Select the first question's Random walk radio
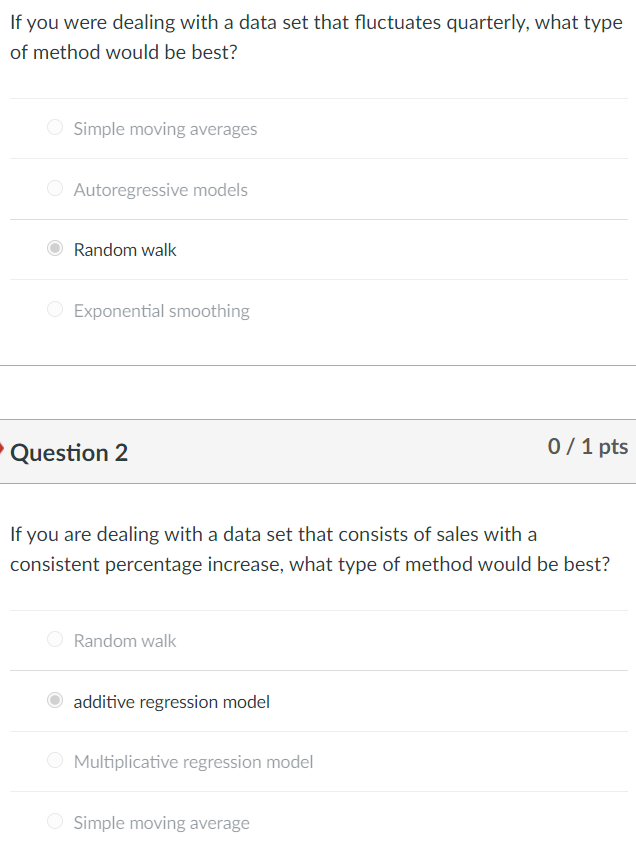 tap(55, 248)
